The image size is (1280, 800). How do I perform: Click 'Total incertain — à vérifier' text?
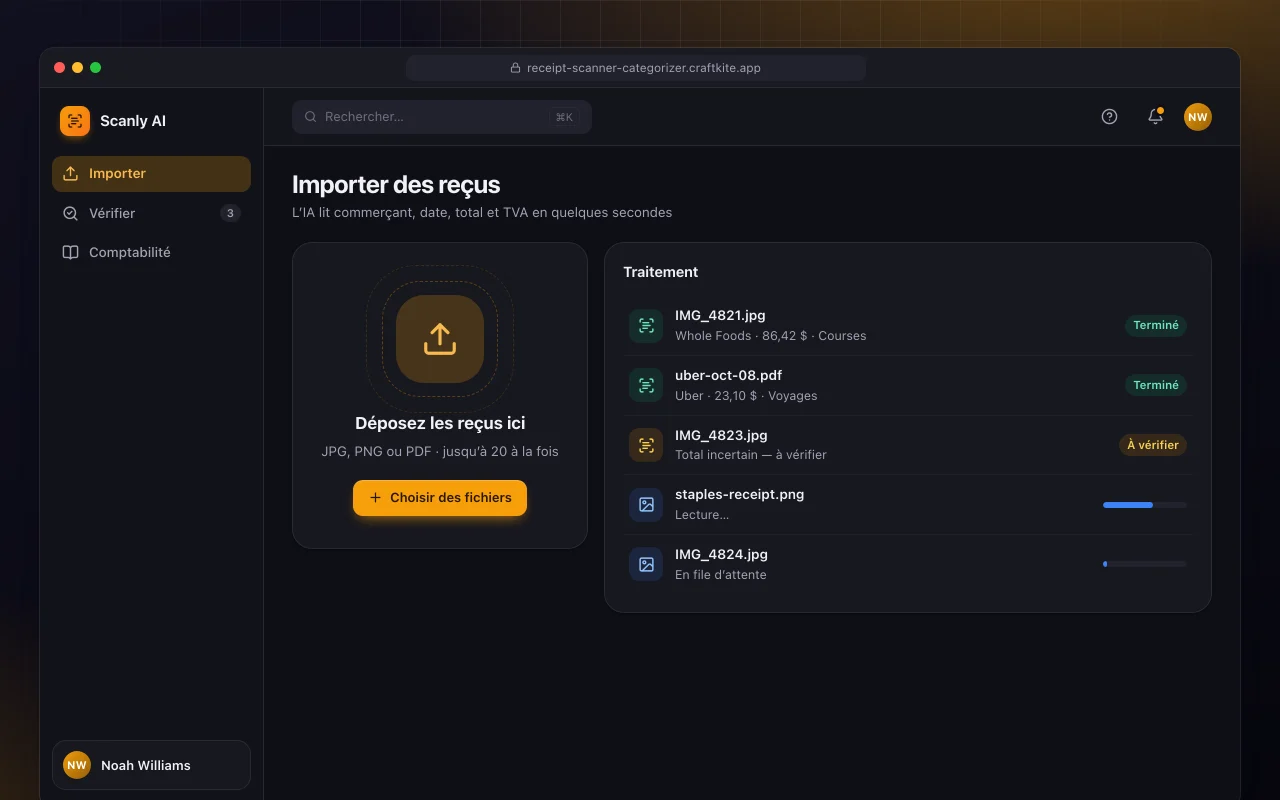[751, 455]
